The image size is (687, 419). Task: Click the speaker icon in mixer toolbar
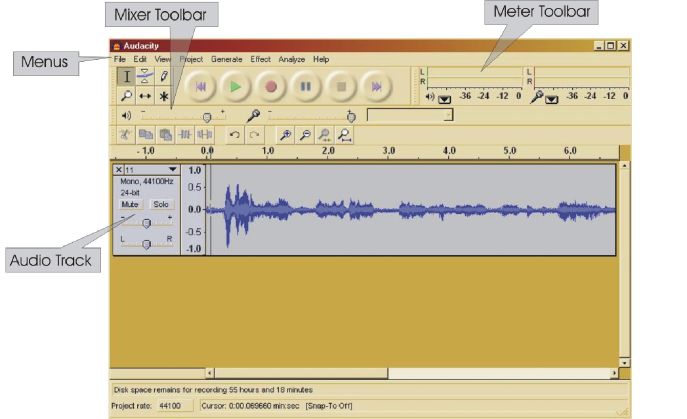coord(126,115)
